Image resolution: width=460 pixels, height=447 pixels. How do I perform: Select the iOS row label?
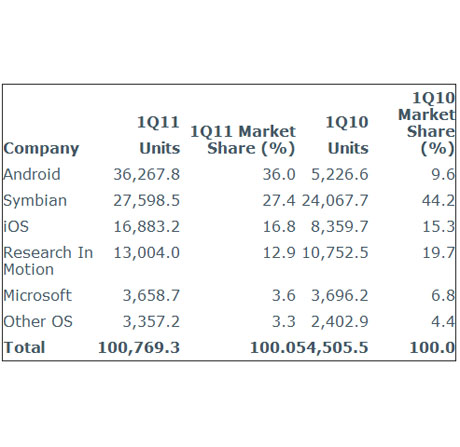16,227
